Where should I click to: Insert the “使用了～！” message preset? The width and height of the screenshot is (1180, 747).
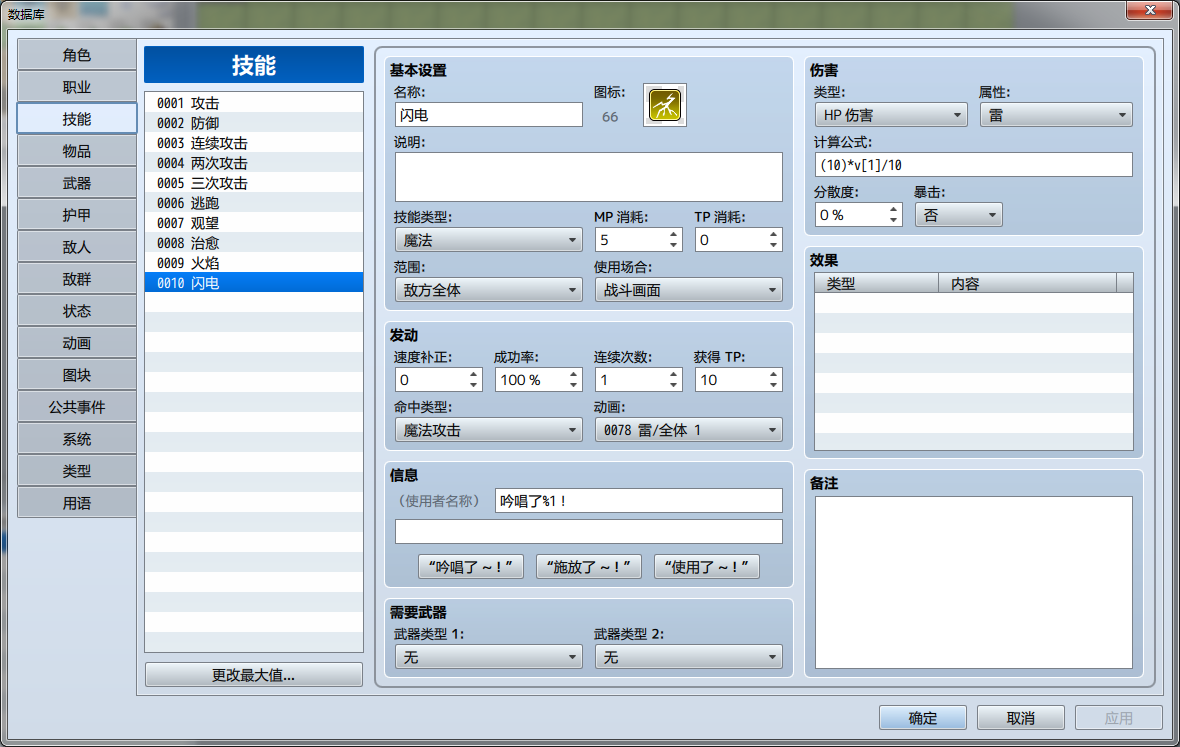(x=707, y=566)
